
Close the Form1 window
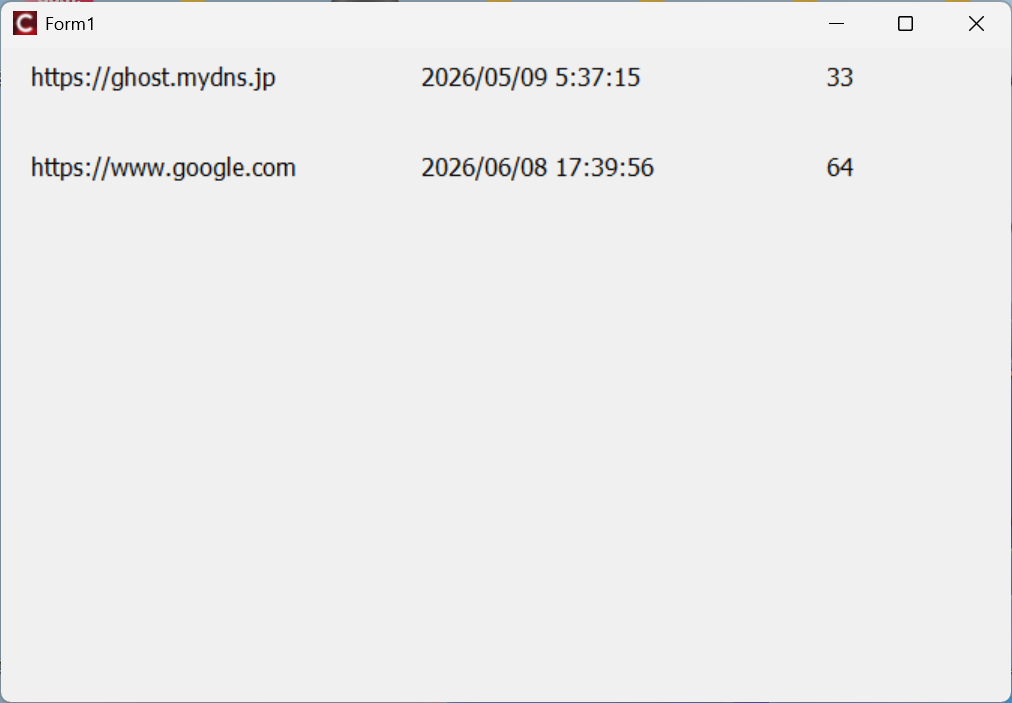976,24
